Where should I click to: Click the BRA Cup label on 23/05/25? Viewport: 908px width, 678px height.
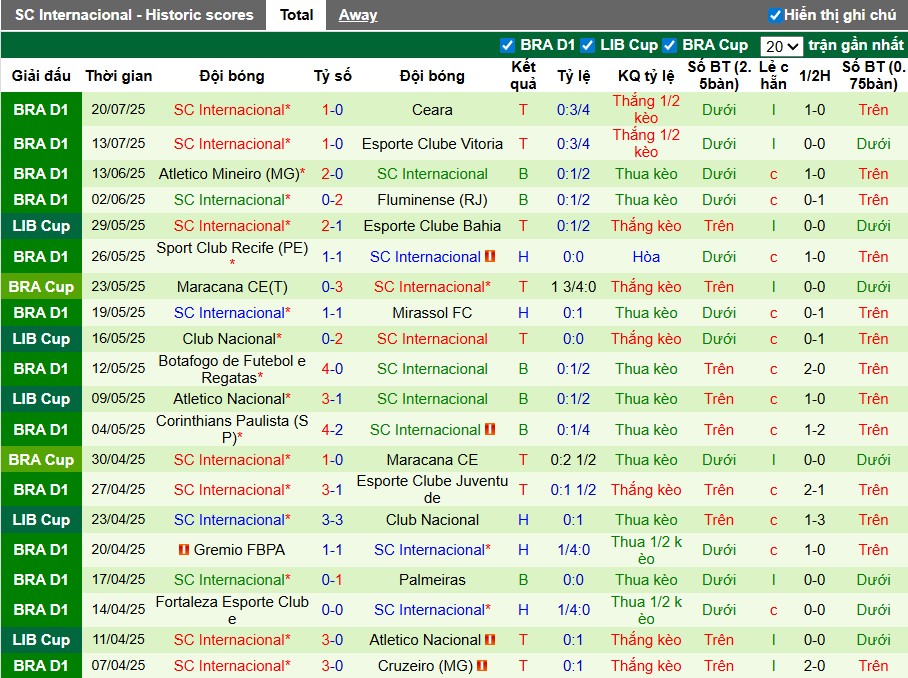[x=41, y=287]
